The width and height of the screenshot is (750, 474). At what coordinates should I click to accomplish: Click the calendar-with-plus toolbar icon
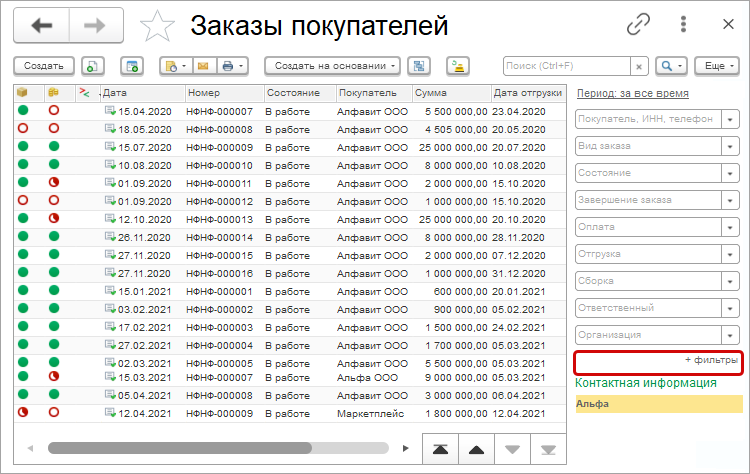132,66
